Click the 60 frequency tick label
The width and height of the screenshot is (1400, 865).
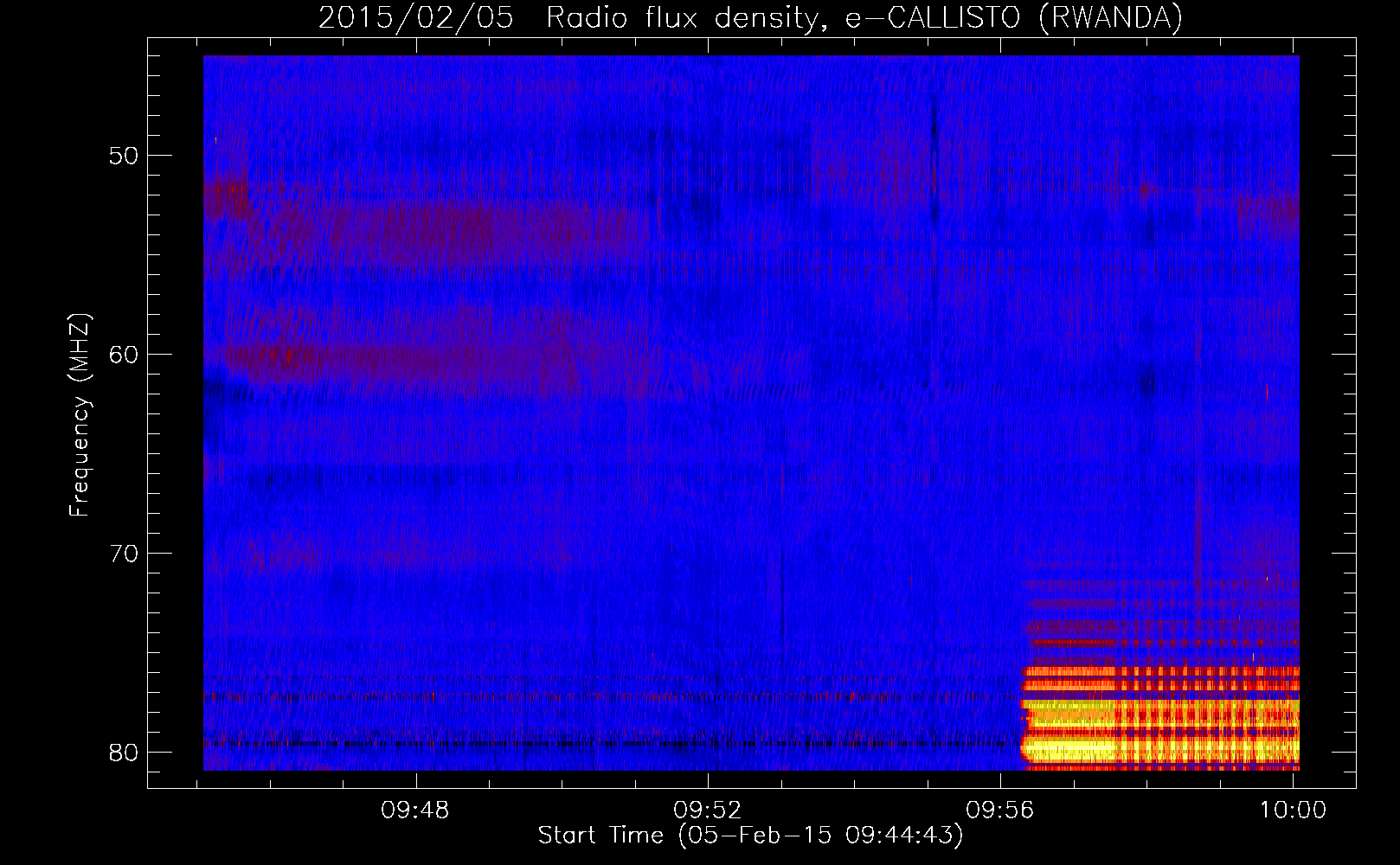124,355
